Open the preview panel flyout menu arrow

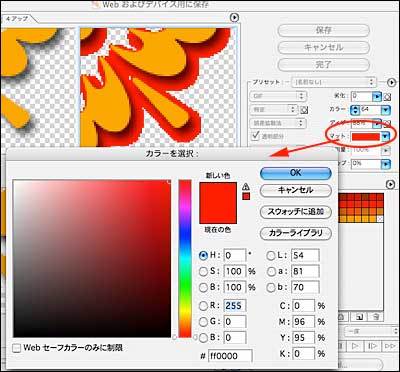[x=235, y=17]
